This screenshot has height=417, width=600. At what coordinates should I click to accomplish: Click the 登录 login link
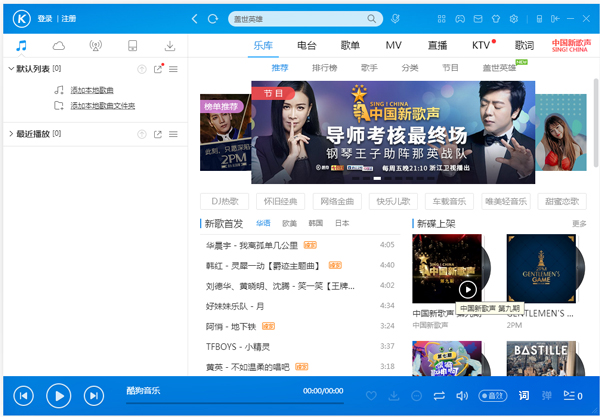point(45,18)
